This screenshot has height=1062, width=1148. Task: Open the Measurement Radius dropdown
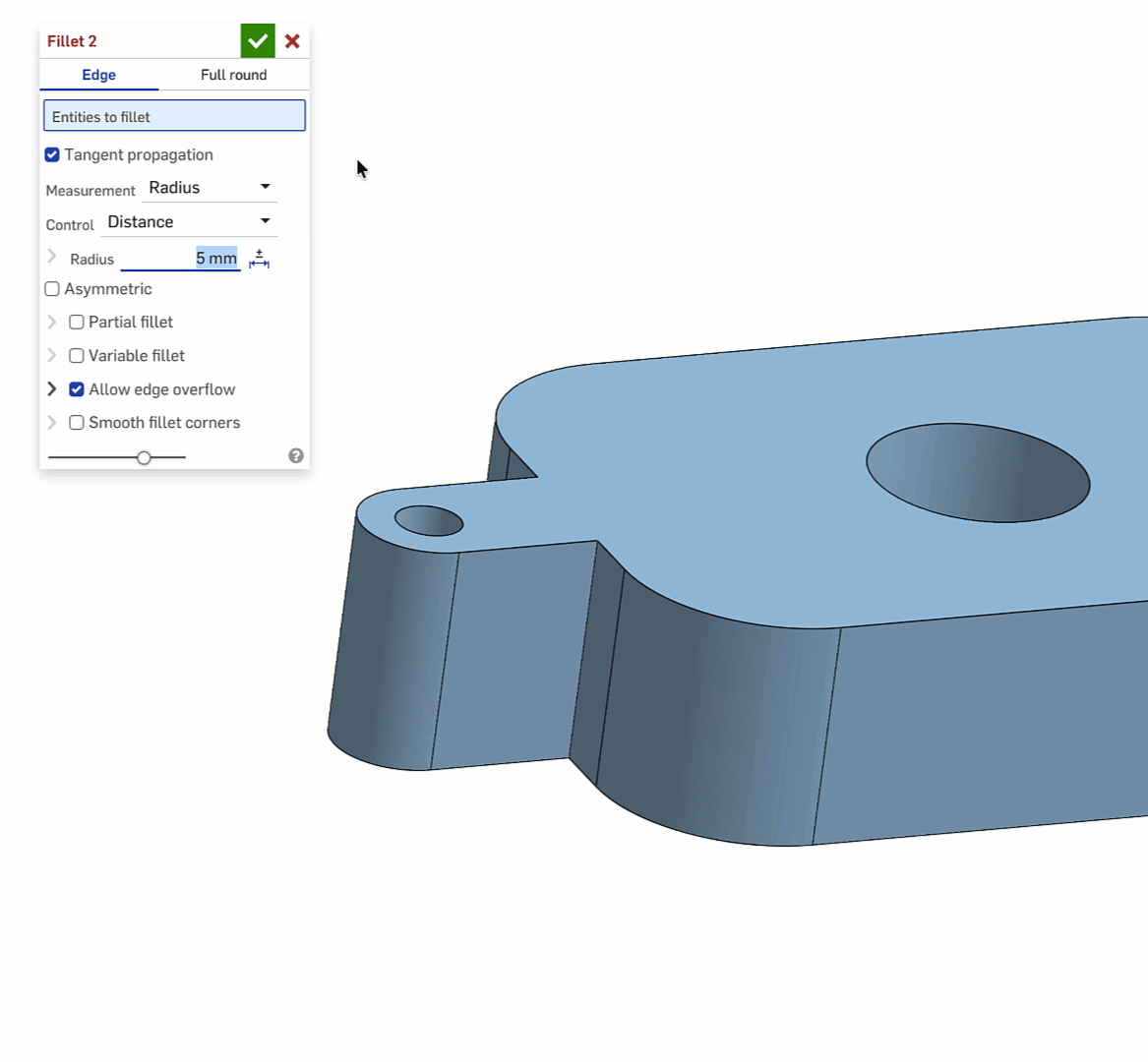[211, 188]
